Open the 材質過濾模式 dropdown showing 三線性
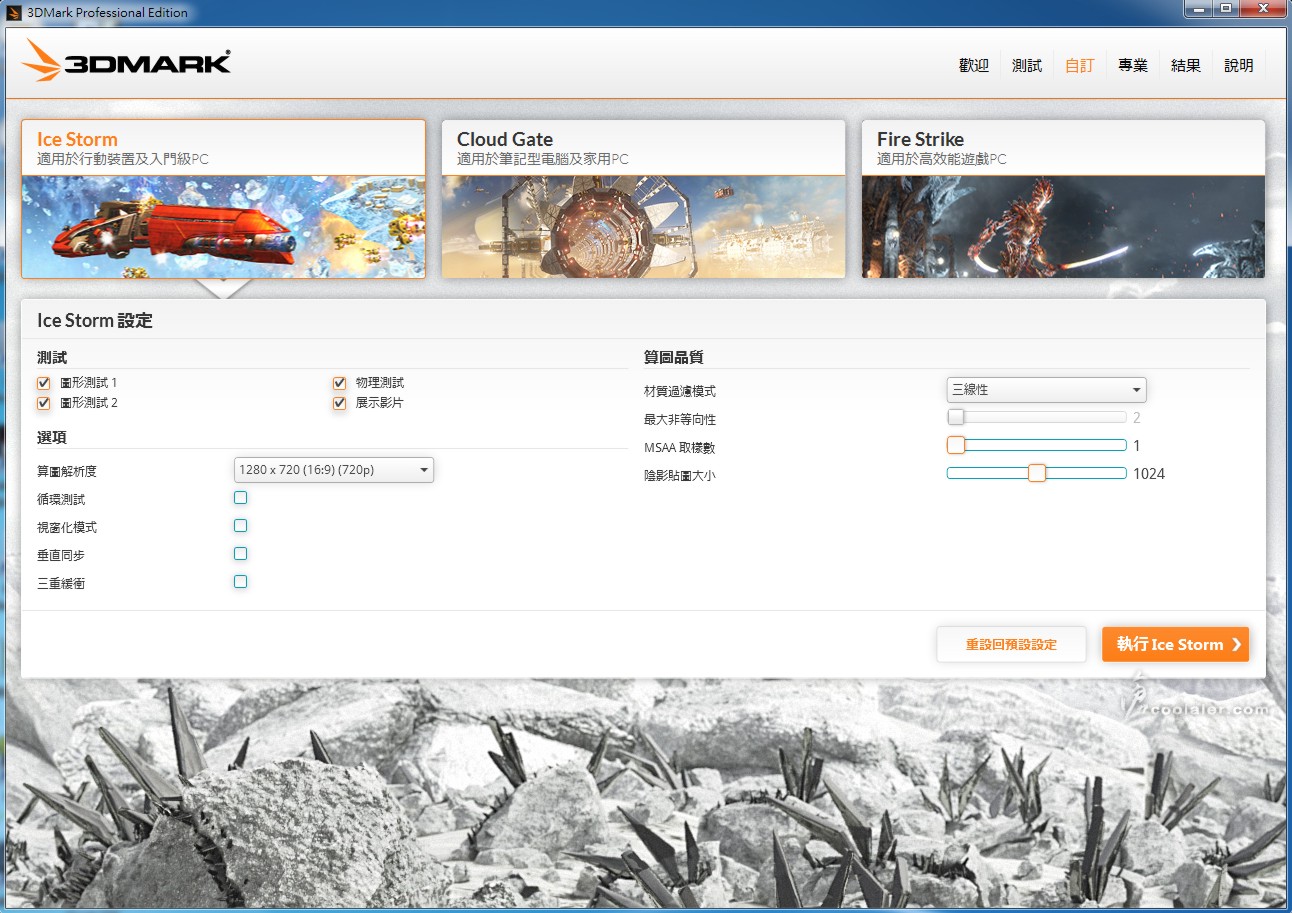This screenshot has width=1292, height=913. (x=1046, y=390)
